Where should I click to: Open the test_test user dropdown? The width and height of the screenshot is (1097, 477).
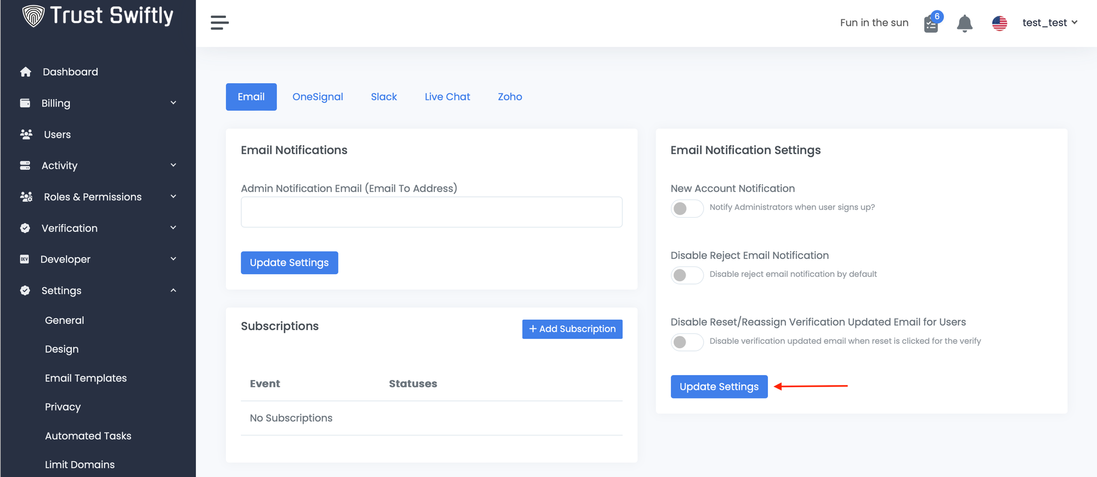(1049, 23)
